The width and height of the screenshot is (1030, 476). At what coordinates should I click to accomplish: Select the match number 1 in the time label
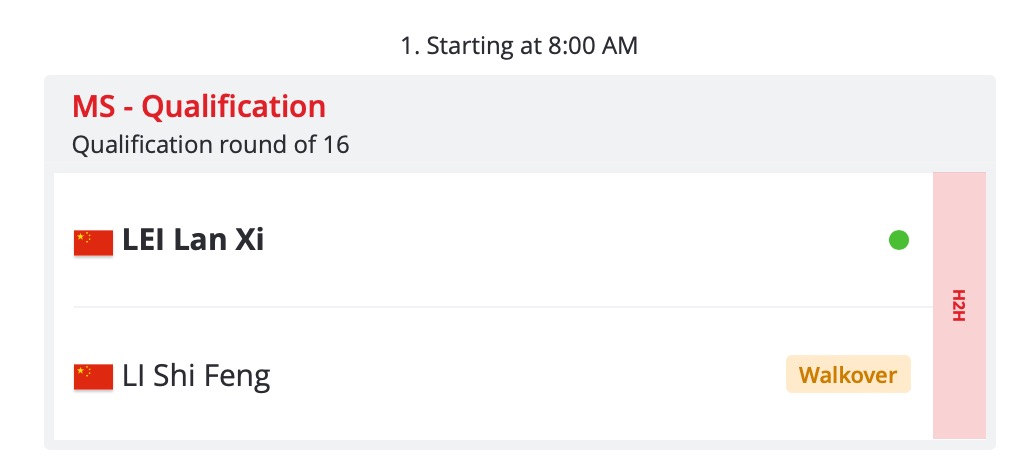(407, 46)
